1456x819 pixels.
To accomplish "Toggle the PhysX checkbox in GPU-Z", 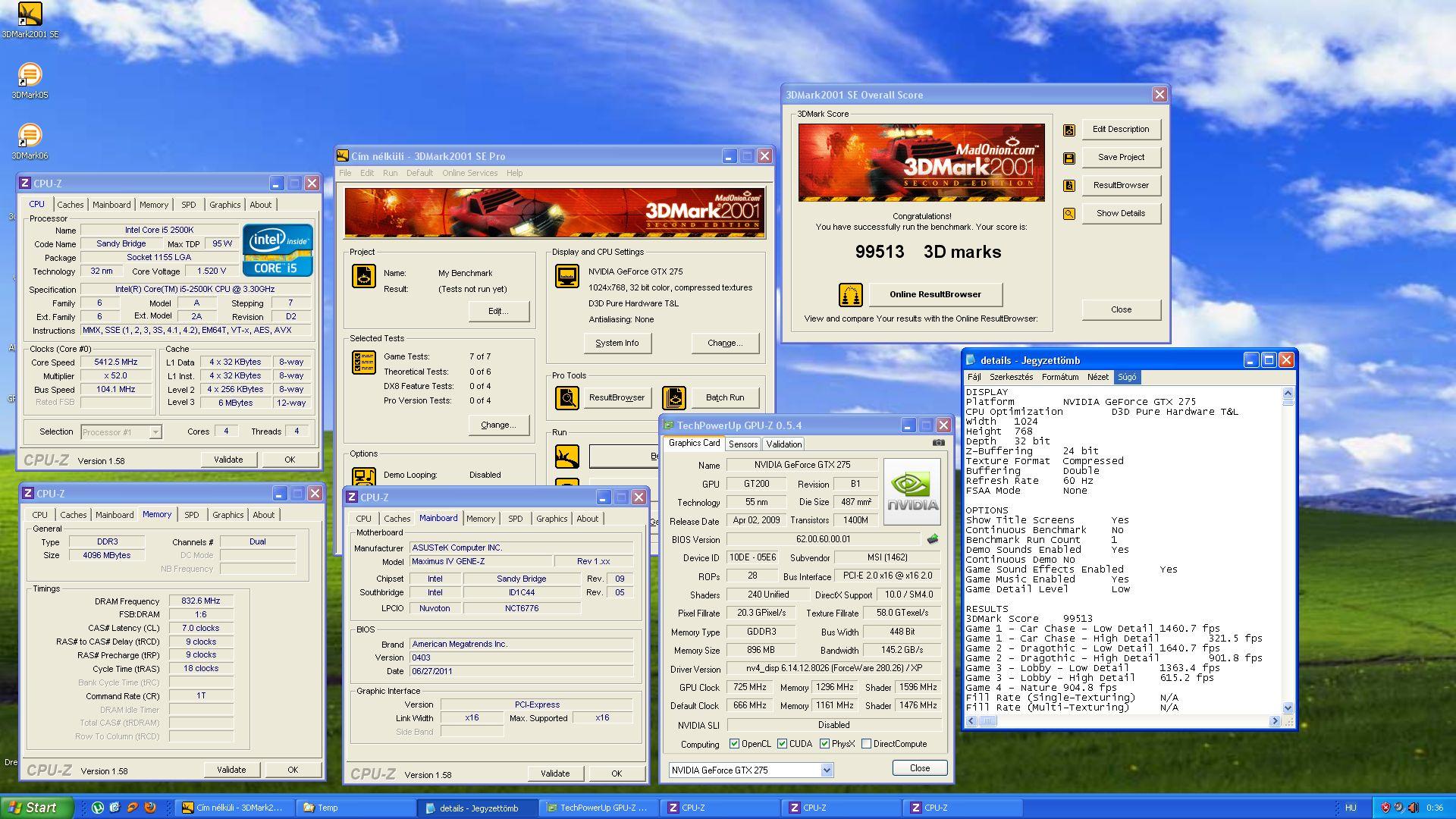I will (824, 744).
